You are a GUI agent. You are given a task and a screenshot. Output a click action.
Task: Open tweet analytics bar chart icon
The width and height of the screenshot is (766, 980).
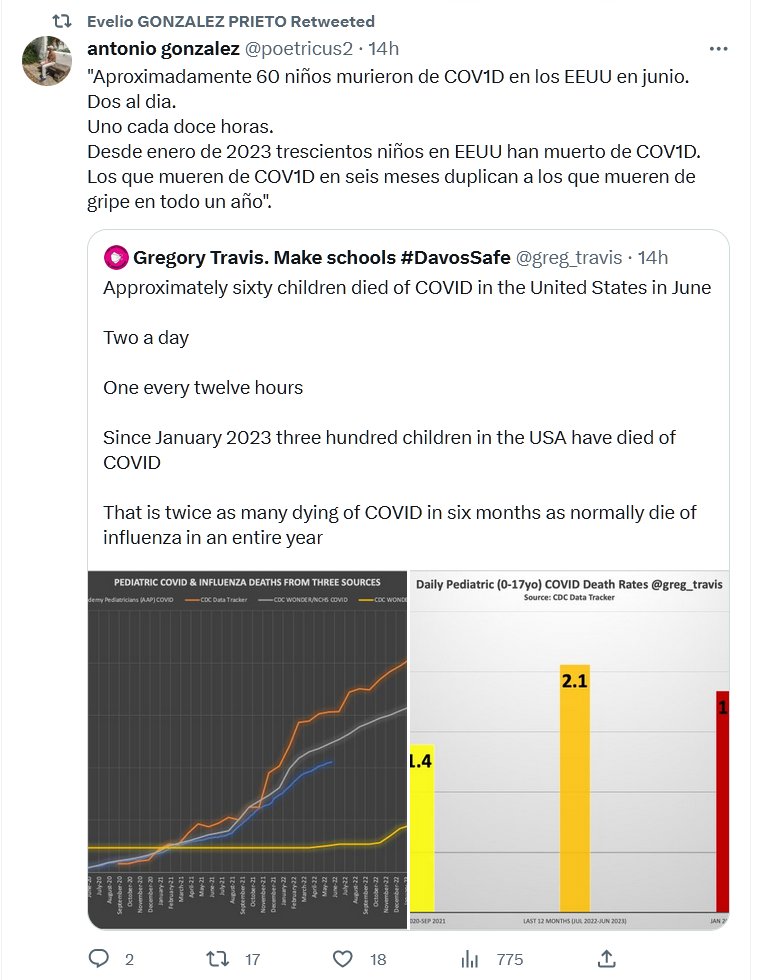coord(470,958)
